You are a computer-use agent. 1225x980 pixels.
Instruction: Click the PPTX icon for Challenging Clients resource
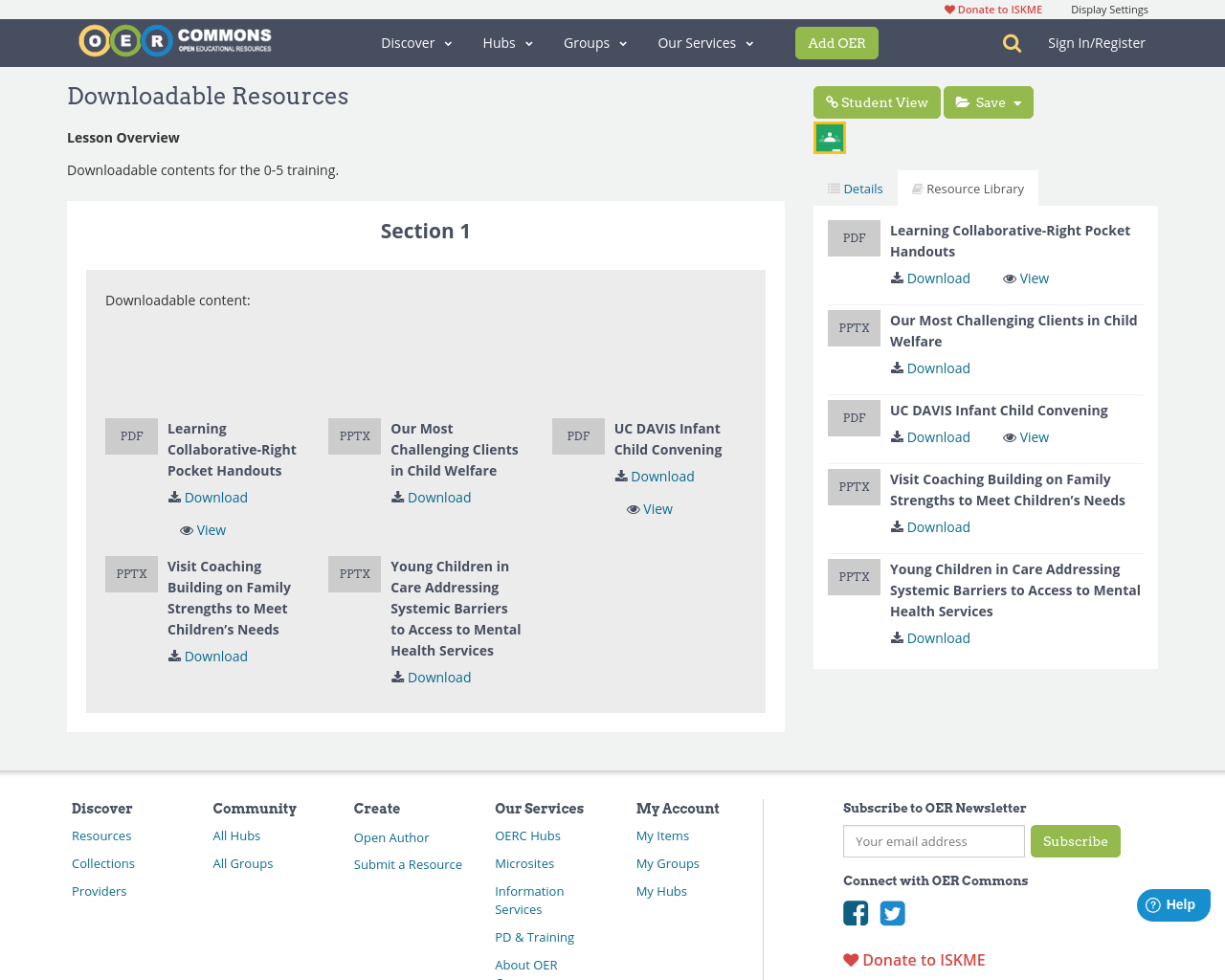tap(354, 435)
